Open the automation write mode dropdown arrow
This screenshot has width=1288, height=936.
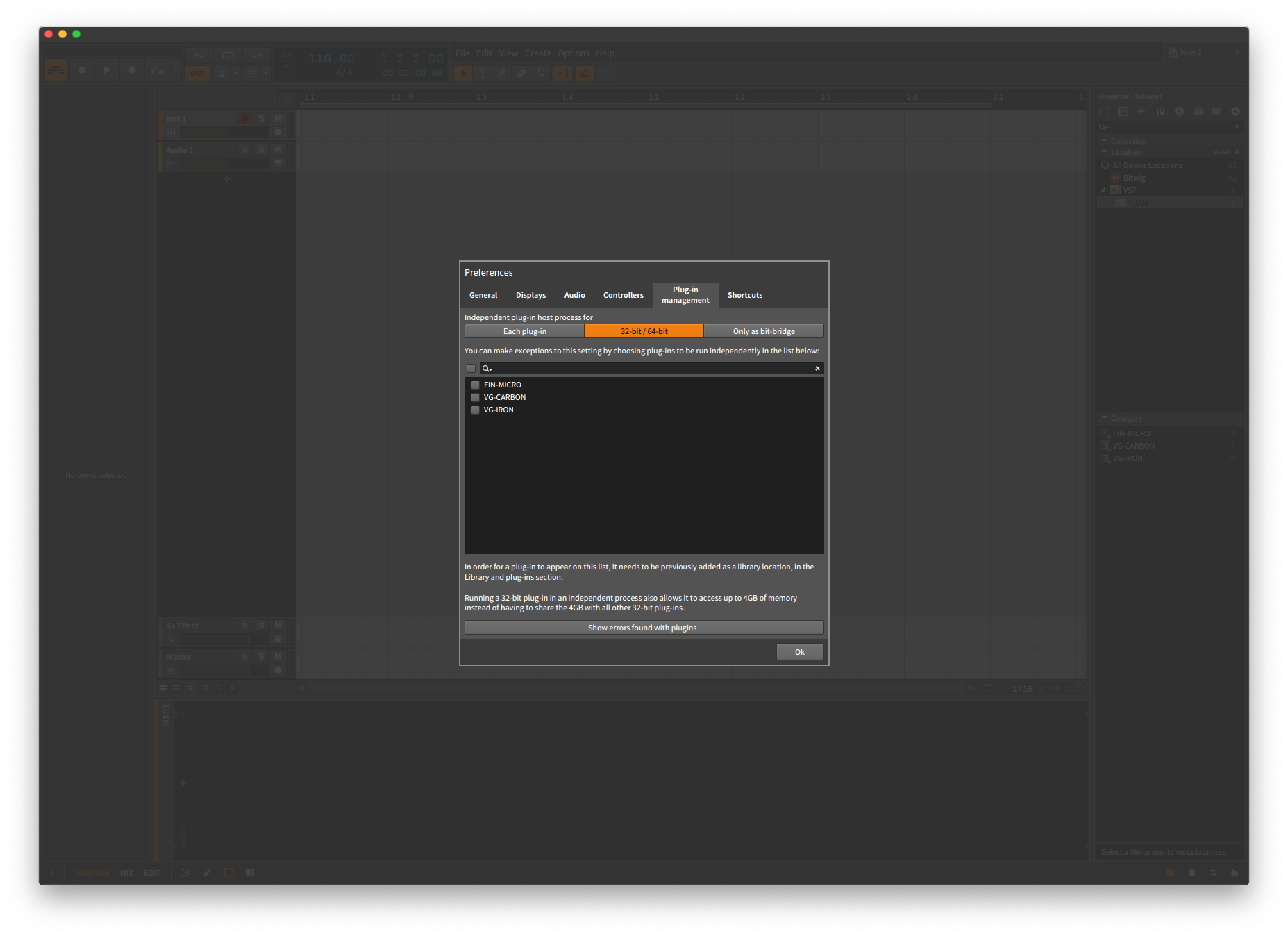tap(176, 70)
